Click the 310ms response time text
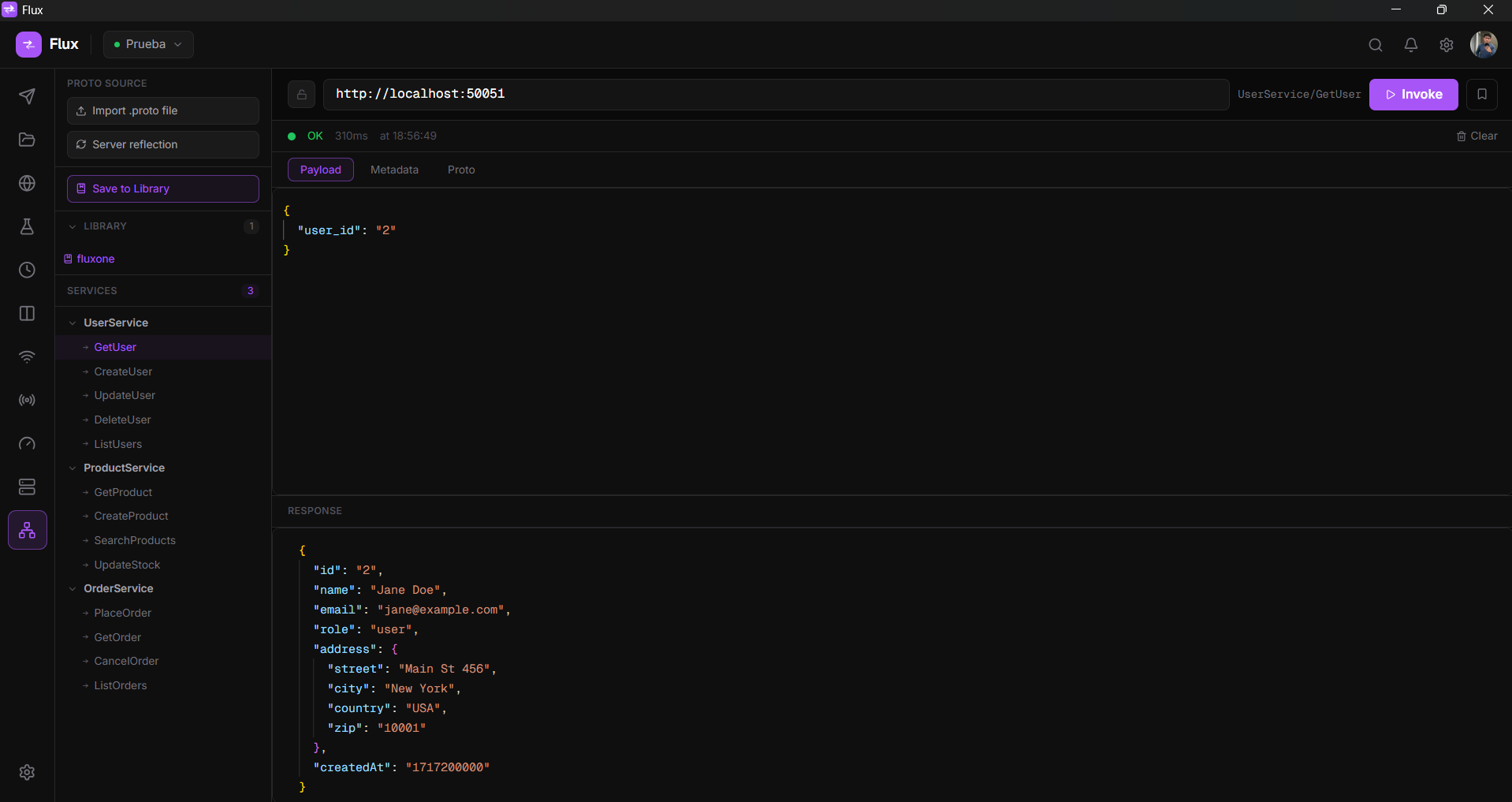The height and width of the screenshot is (802, 1512). 351,136
